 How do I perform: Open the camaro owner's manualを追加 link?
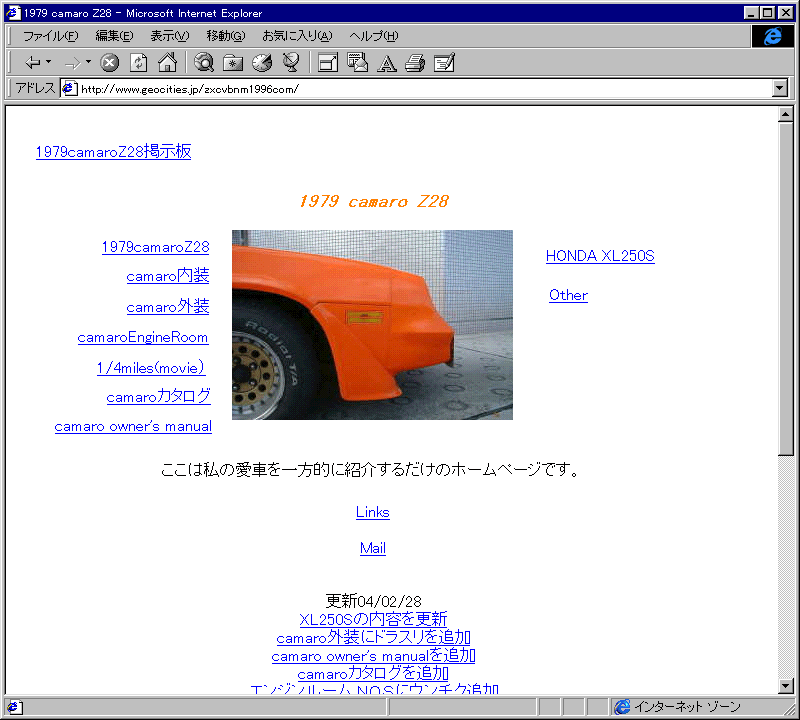tap(373, 656)
